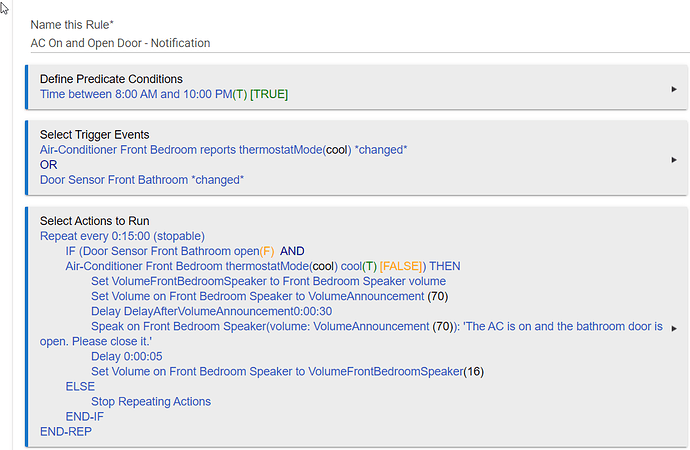Click the Set Volume to VolumeFrontBedroomSpeaker(16) action
Viewport: 690px width, 450px height.
click(287, 371)
